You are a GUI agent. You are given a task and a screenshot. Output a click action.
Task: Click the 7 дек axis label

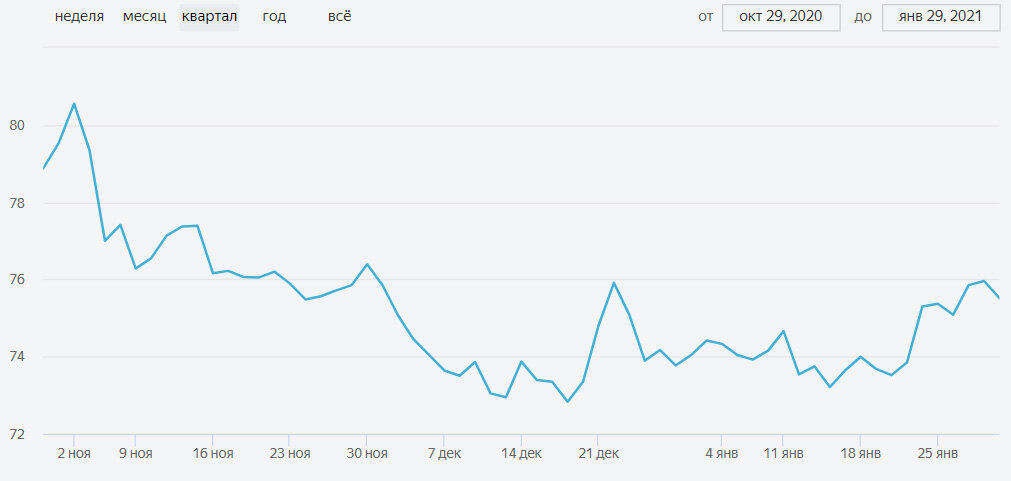[444, 454]
